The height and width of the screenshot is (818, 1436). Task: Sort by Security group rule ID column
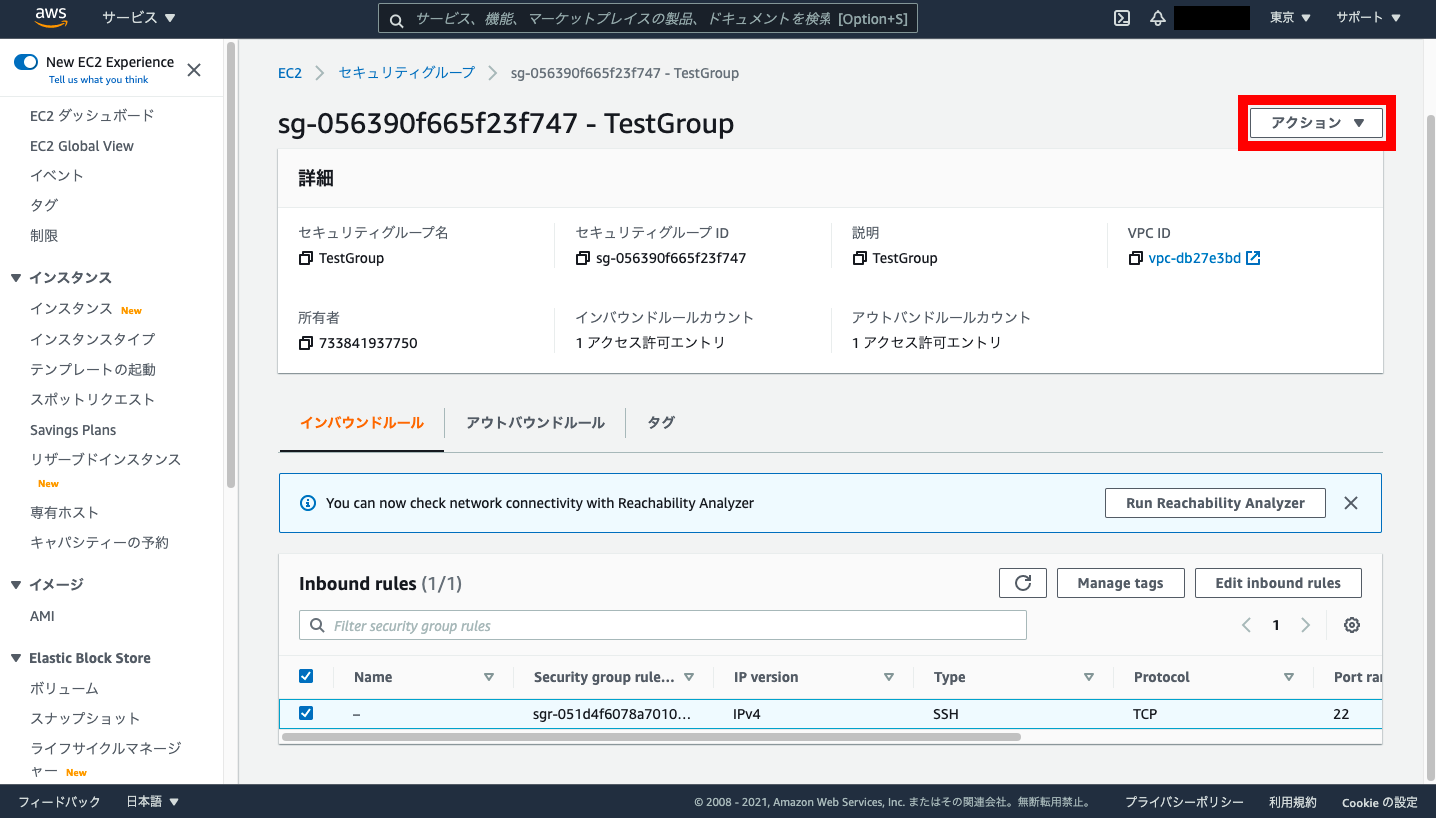click(689, 677)
